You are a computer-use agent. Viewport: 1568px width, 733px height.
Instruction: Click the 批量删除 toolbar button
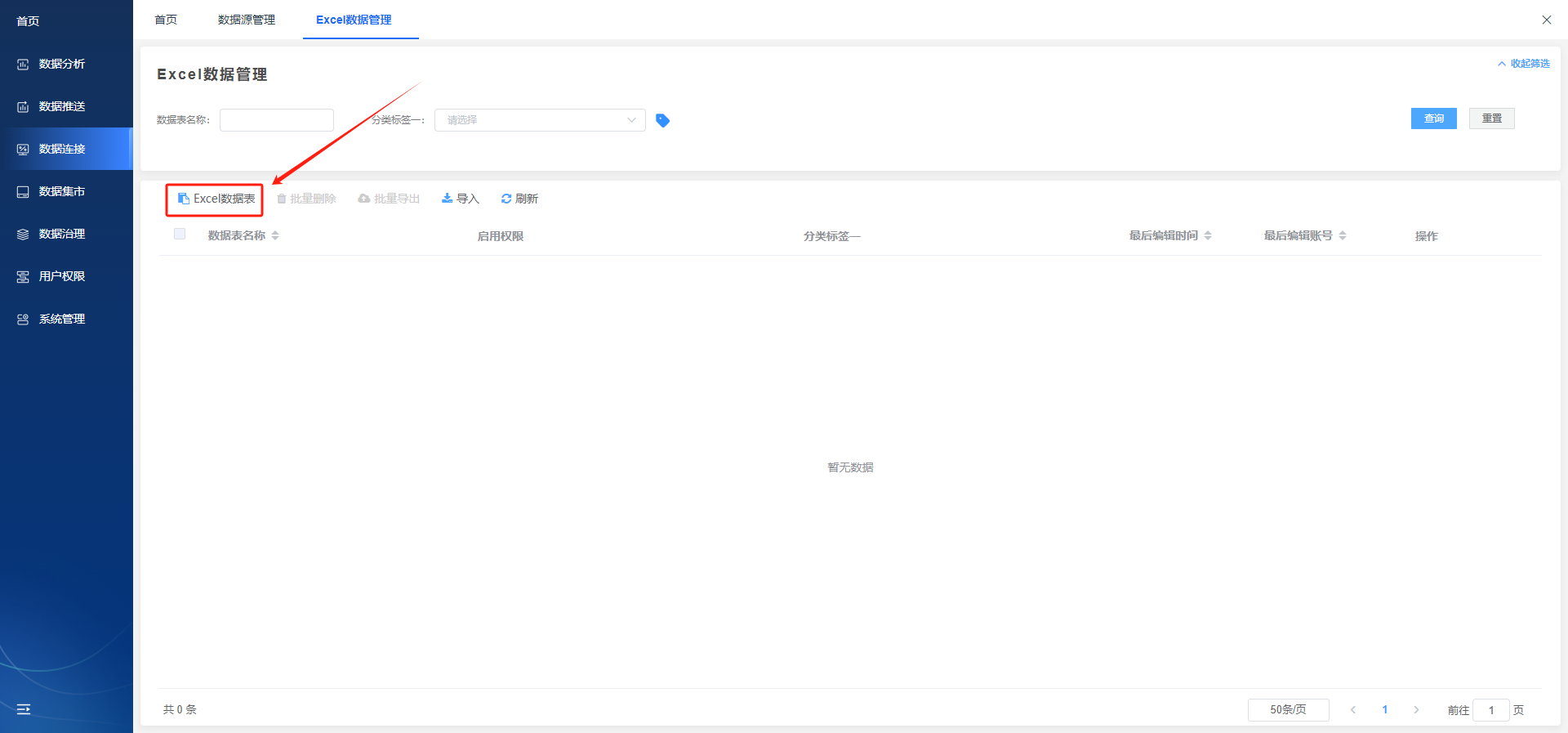pos(306,199)
